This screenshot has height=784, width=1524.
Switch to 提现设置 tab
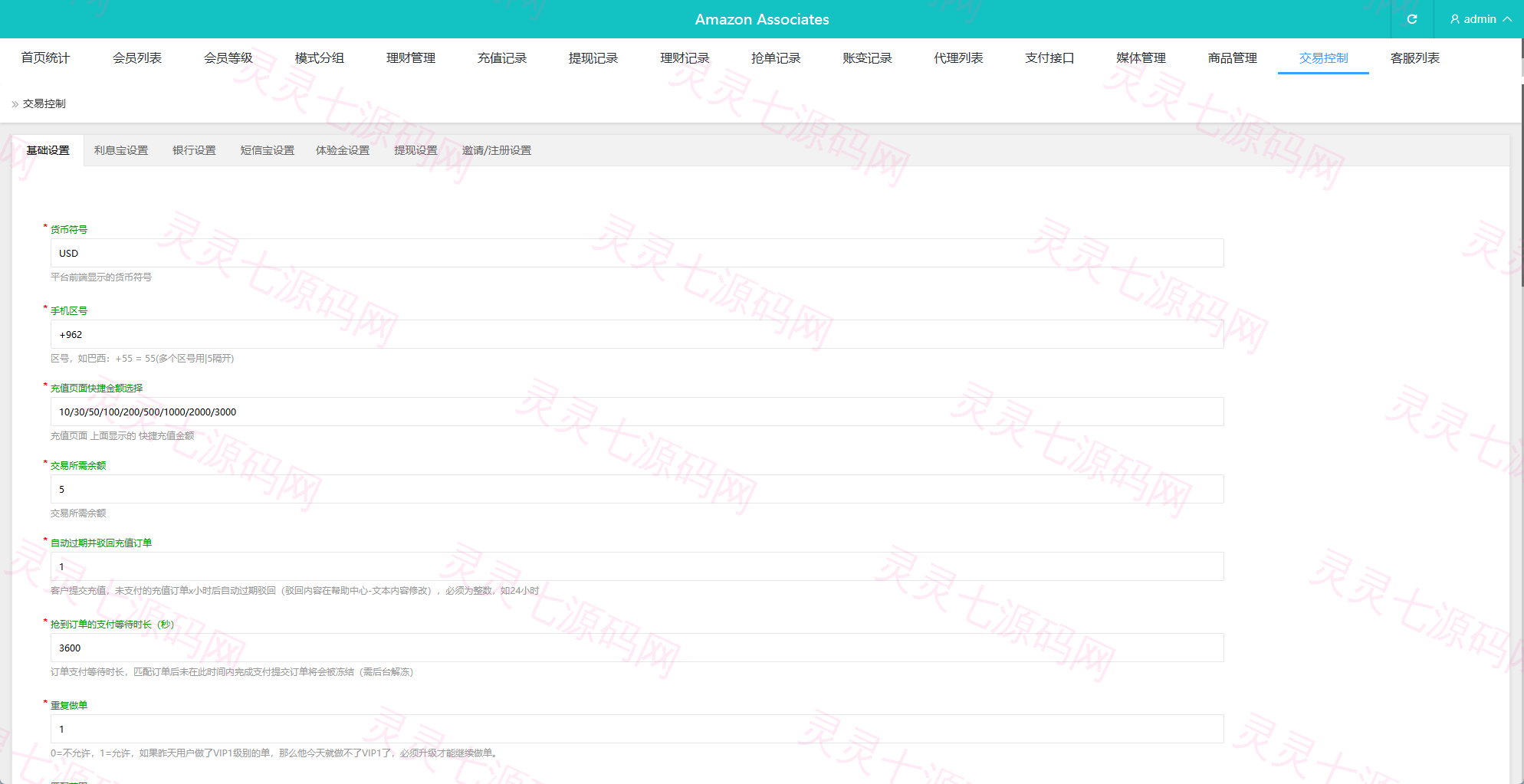pos(415,150)
